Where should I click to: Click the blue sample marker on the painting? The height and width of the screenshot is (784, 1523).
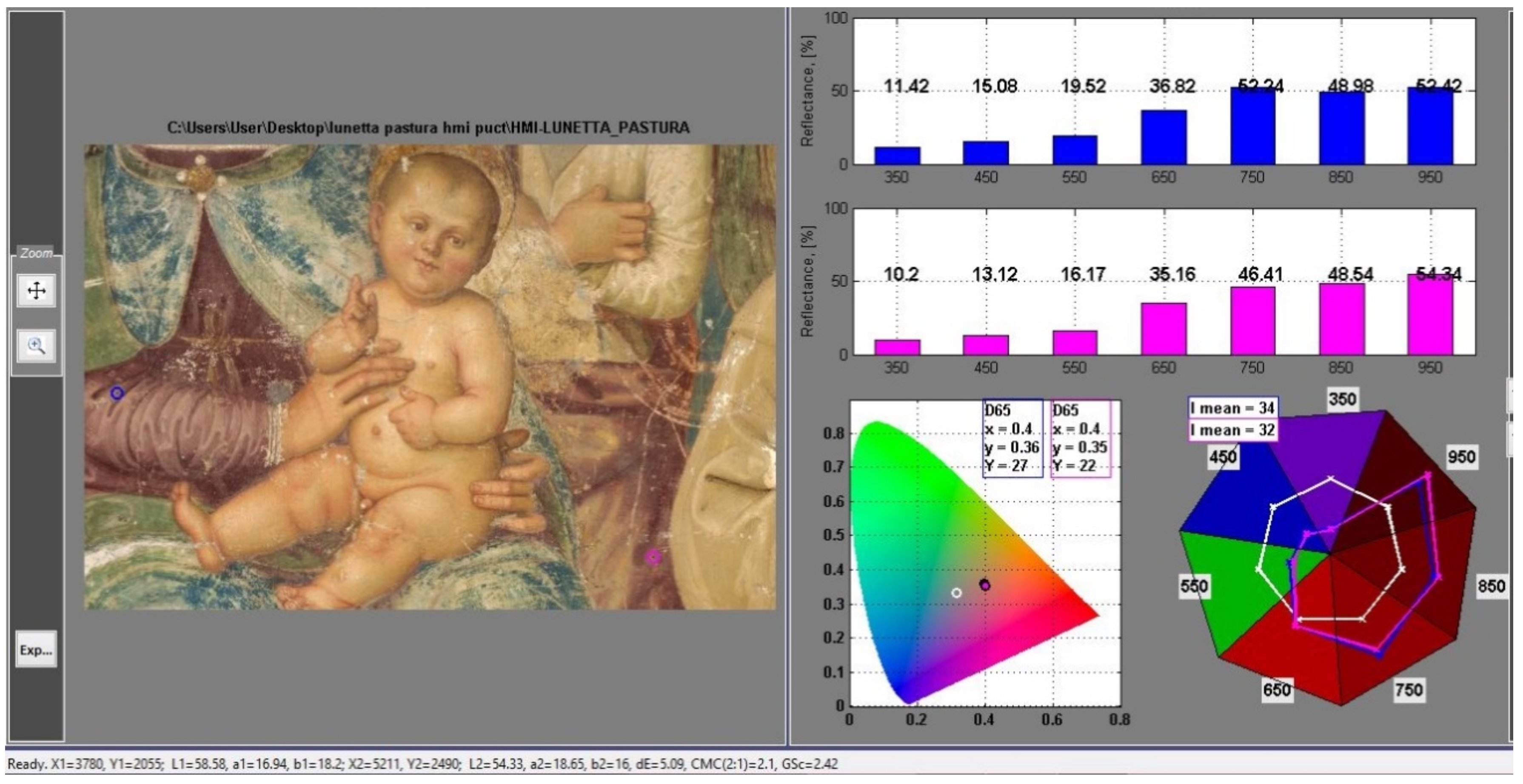click(x=117, y=393)
